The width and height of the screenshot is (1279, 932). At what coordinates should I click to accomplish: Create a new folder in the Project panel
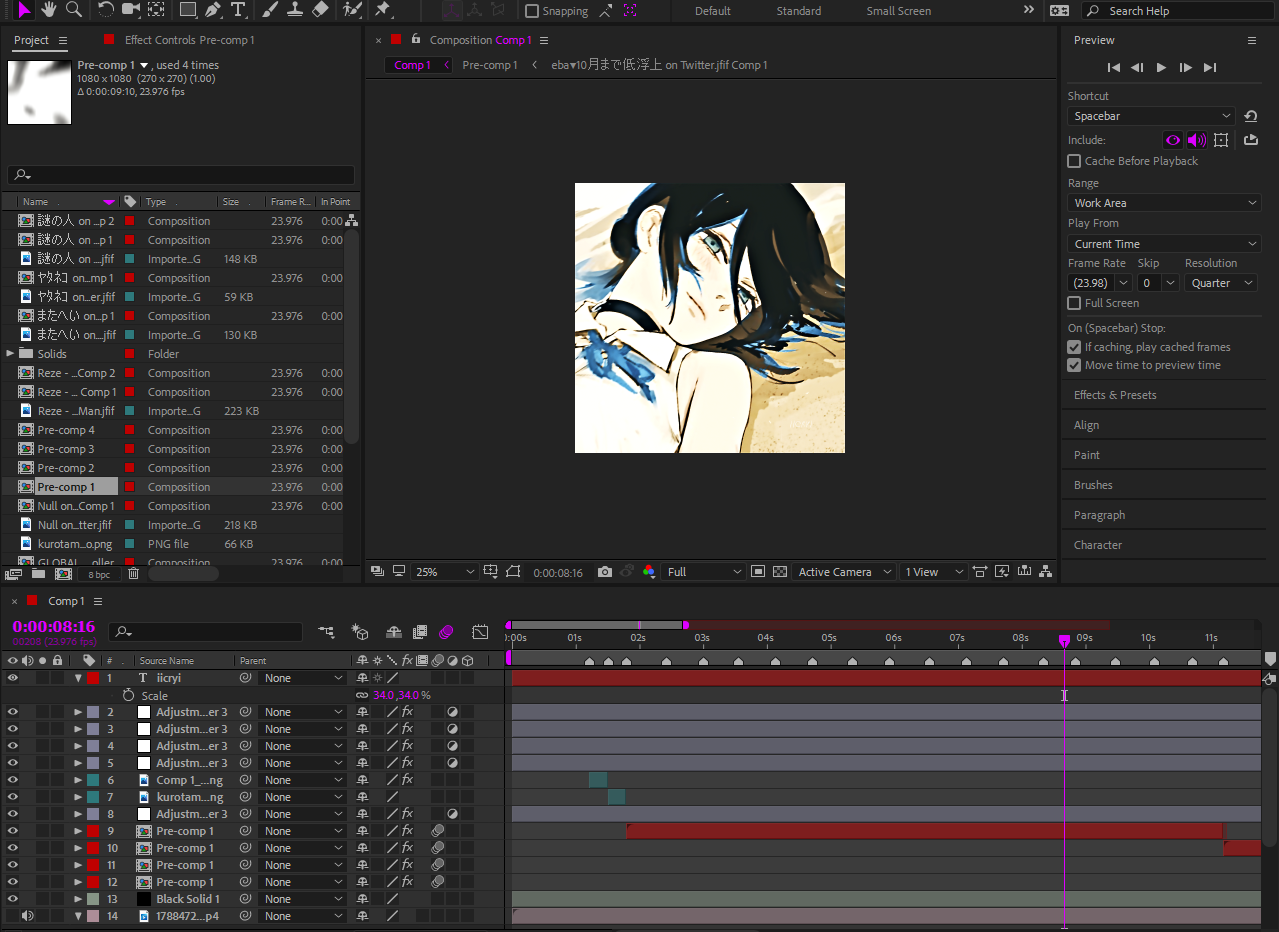point(38,574)
